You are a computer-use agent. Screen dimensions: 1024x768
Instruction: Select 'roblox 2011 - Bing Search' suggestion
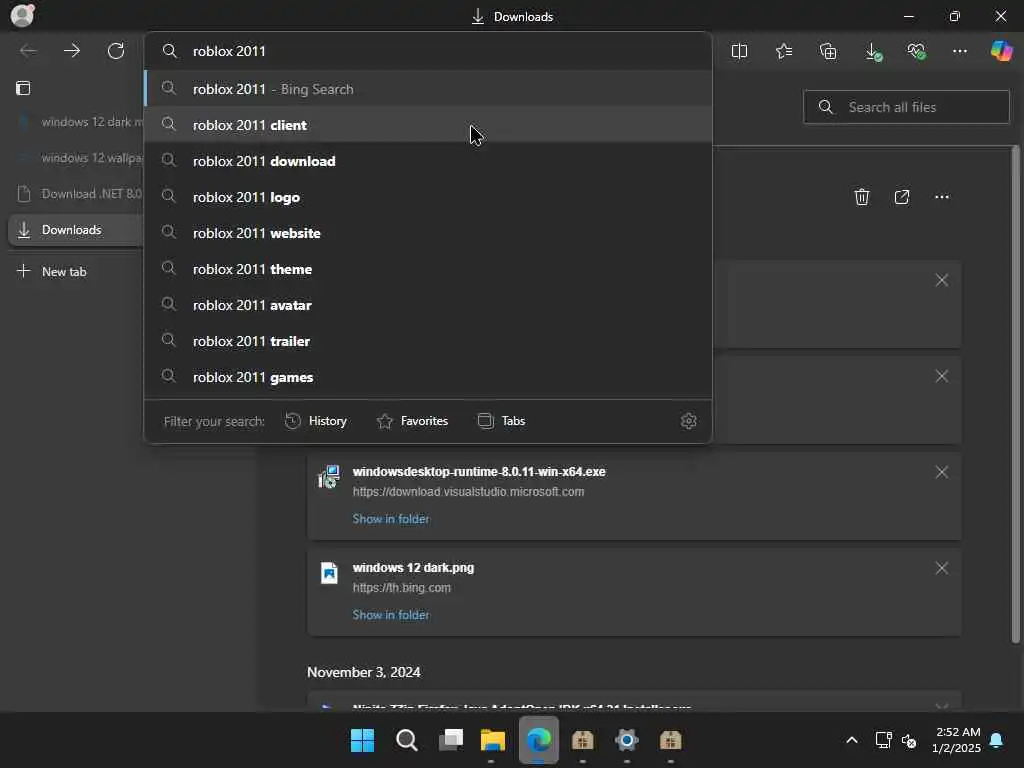[428, 89]
